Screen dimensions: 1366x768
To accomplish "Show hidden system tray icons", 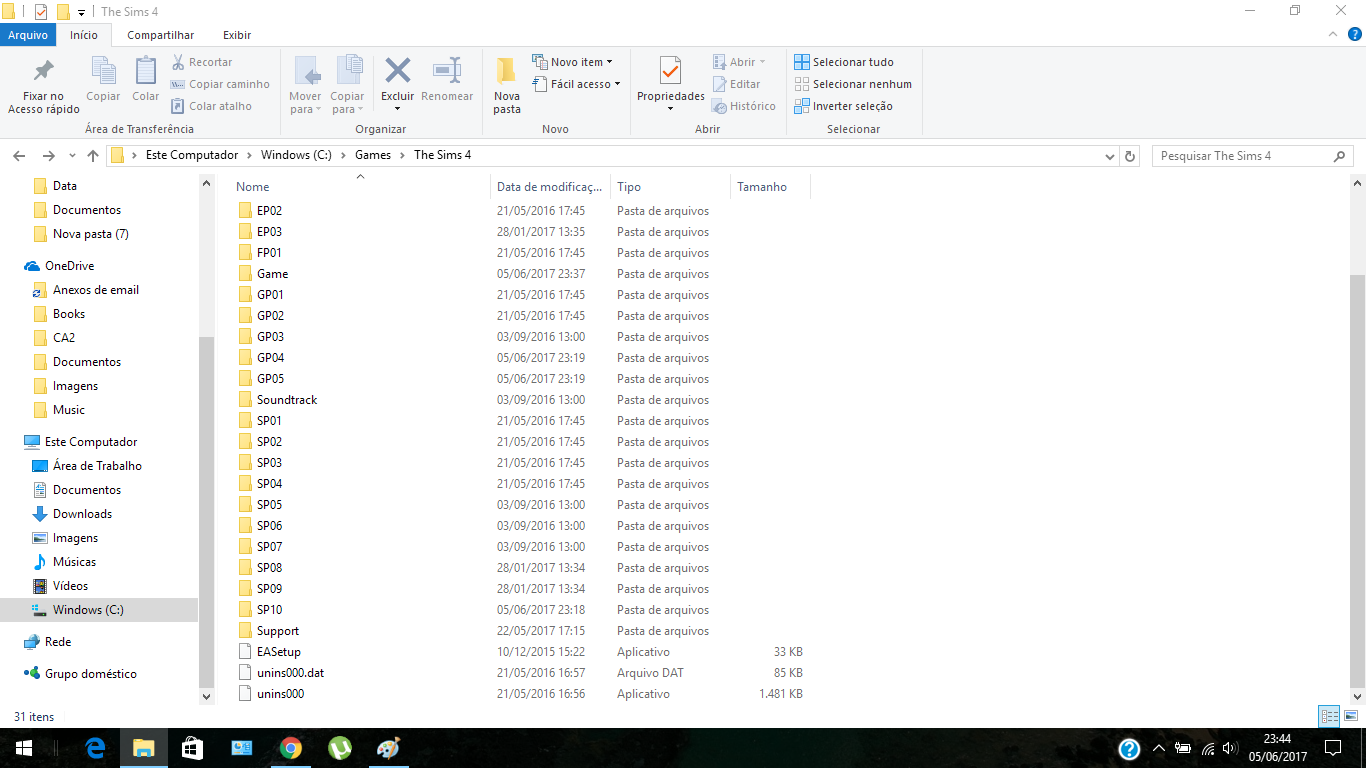I will tap(1159, 748).
